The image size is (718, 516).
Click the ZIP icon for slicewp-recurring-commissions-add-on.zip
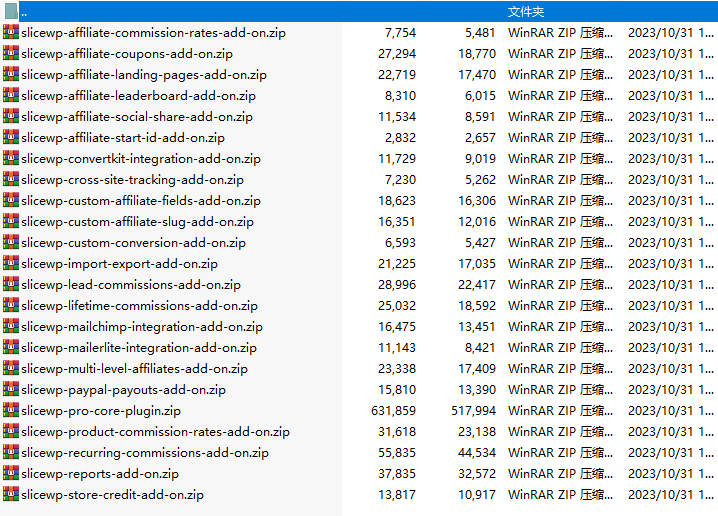(11, 452)
